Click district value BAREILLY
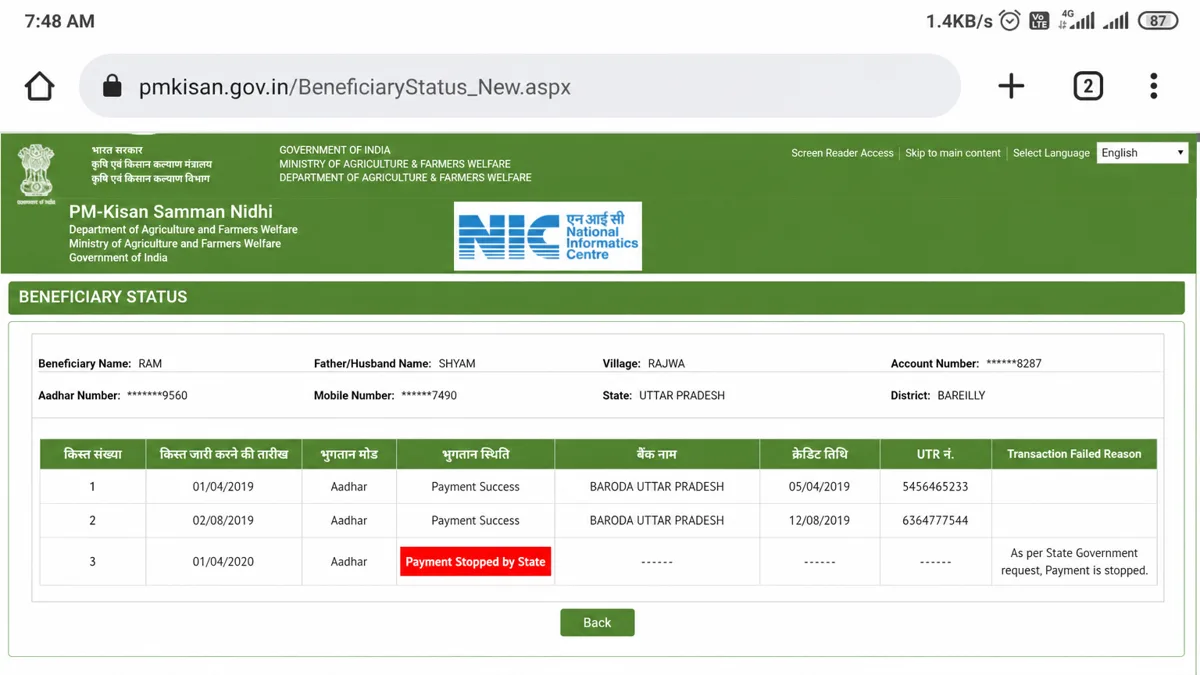Screen dimensions: 1200x675 pos(961,396)
